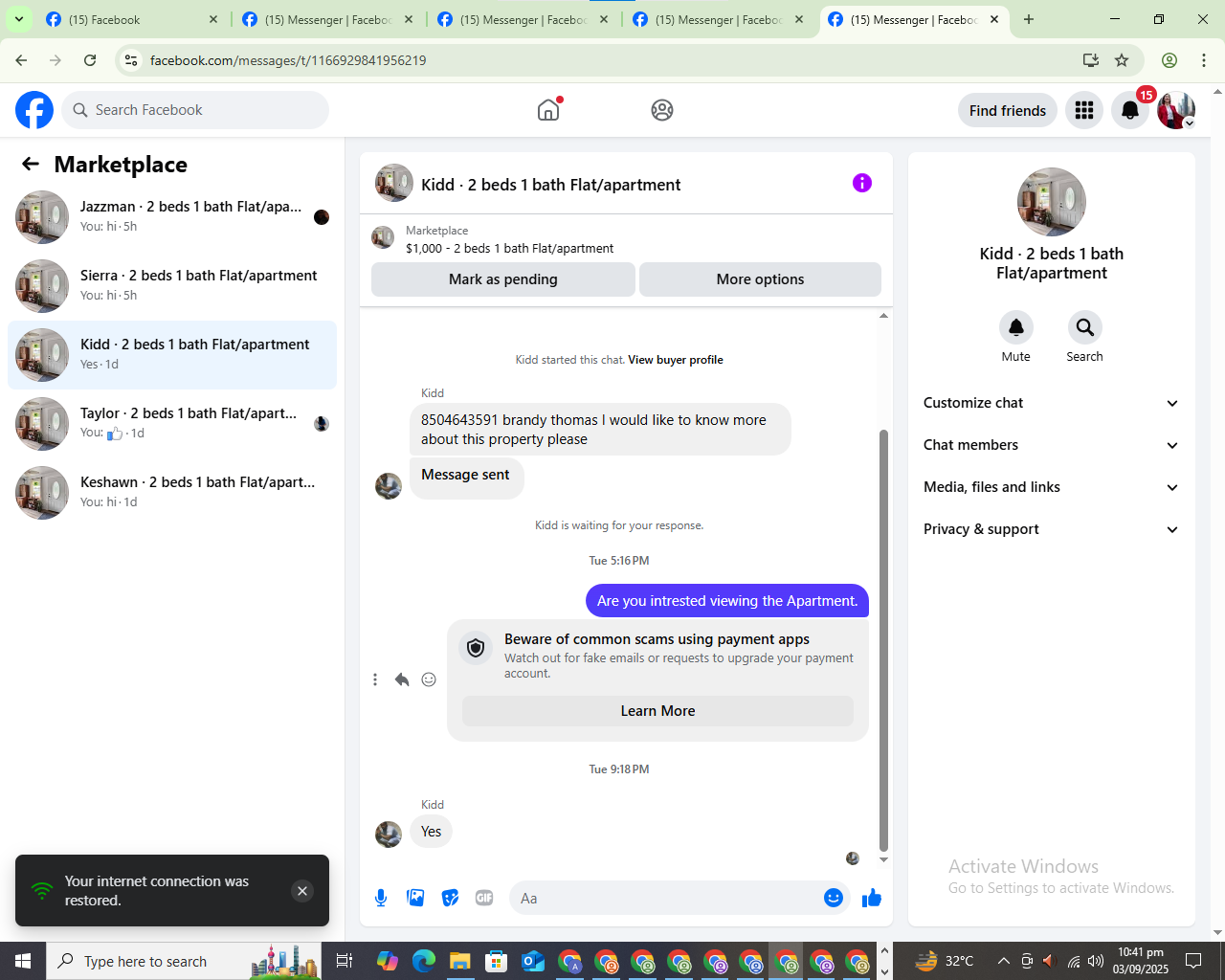Show hidden system tray icons
The width and height of the screenshot is (1225, 980).
(x=1003, y=961)
